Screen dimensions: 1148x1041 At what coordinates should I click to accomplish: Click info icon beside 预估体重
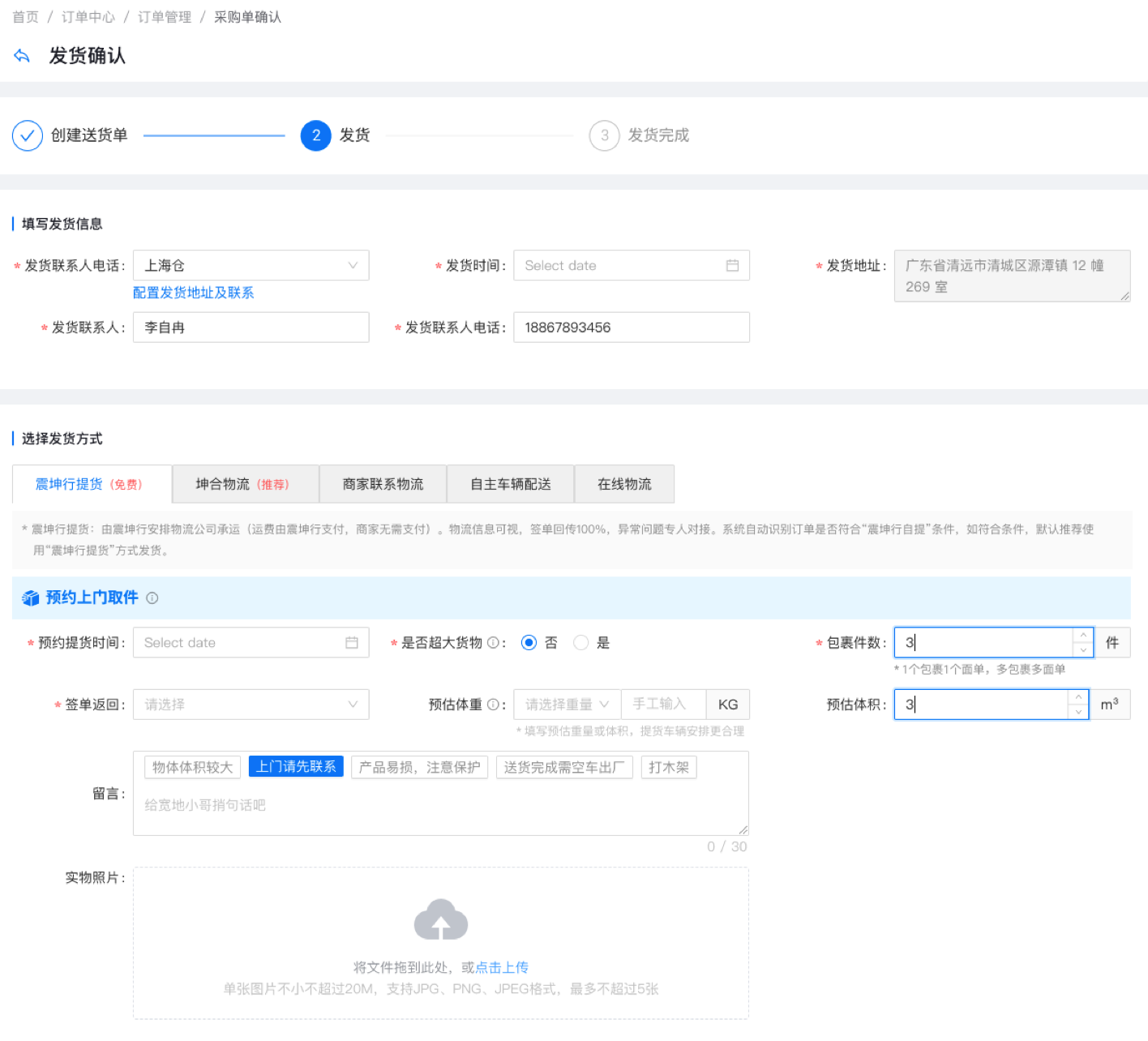tap(493, 705)
